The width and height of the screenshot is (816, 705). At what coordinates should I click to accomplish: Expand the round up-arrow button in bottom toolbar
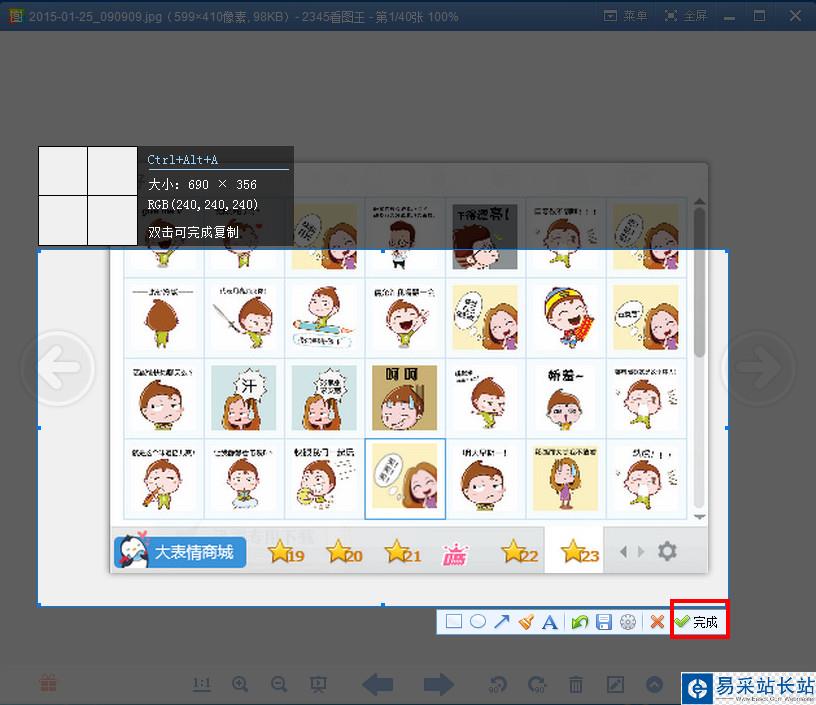654,684
